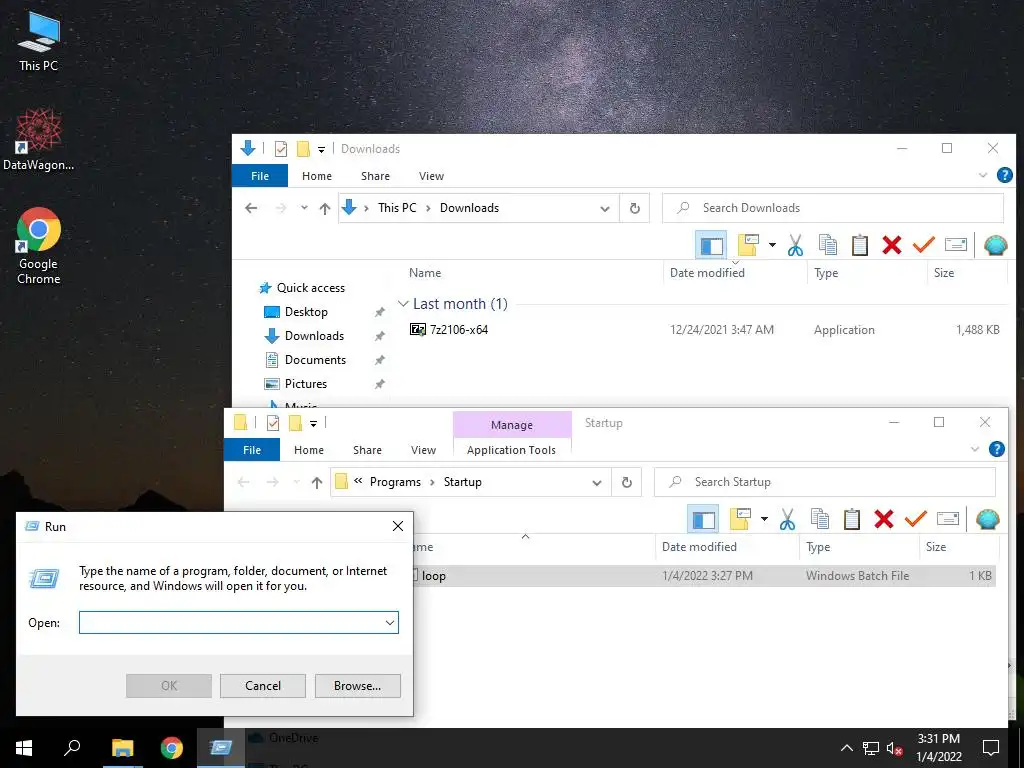Image resolution: width=1024 pixels, height=768 pixels.
Task: Close the Run dialog
Action: tap(398, 526)
